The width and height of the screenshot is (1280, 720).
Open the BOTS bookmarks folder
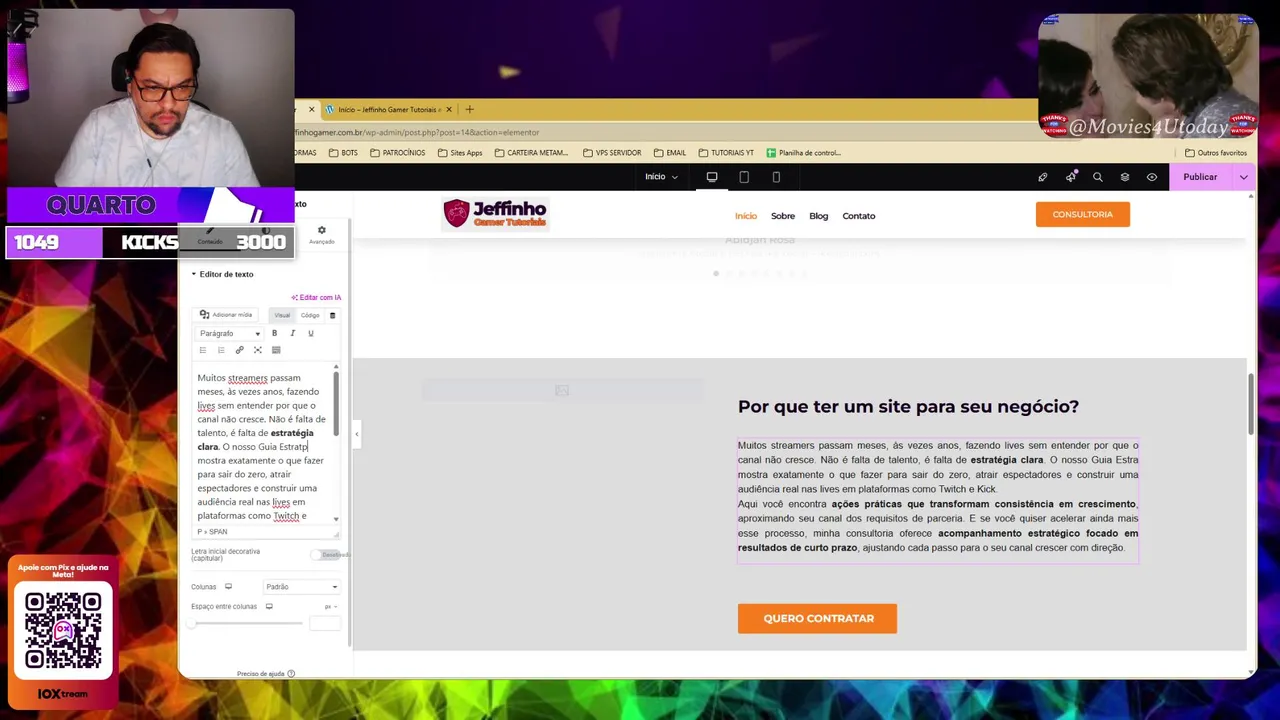343,153
